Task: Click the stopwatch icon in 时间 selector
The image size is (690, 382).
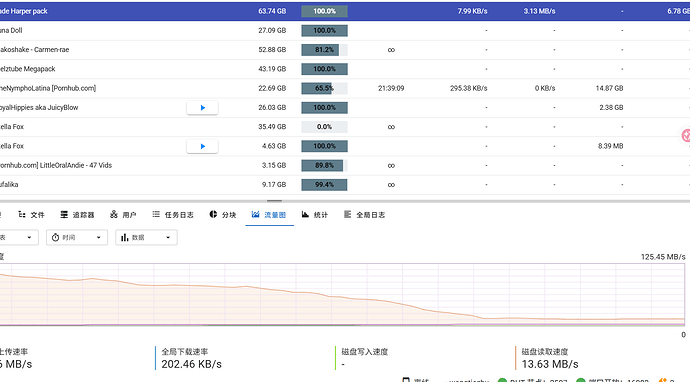Action: [x=55, y=238]
